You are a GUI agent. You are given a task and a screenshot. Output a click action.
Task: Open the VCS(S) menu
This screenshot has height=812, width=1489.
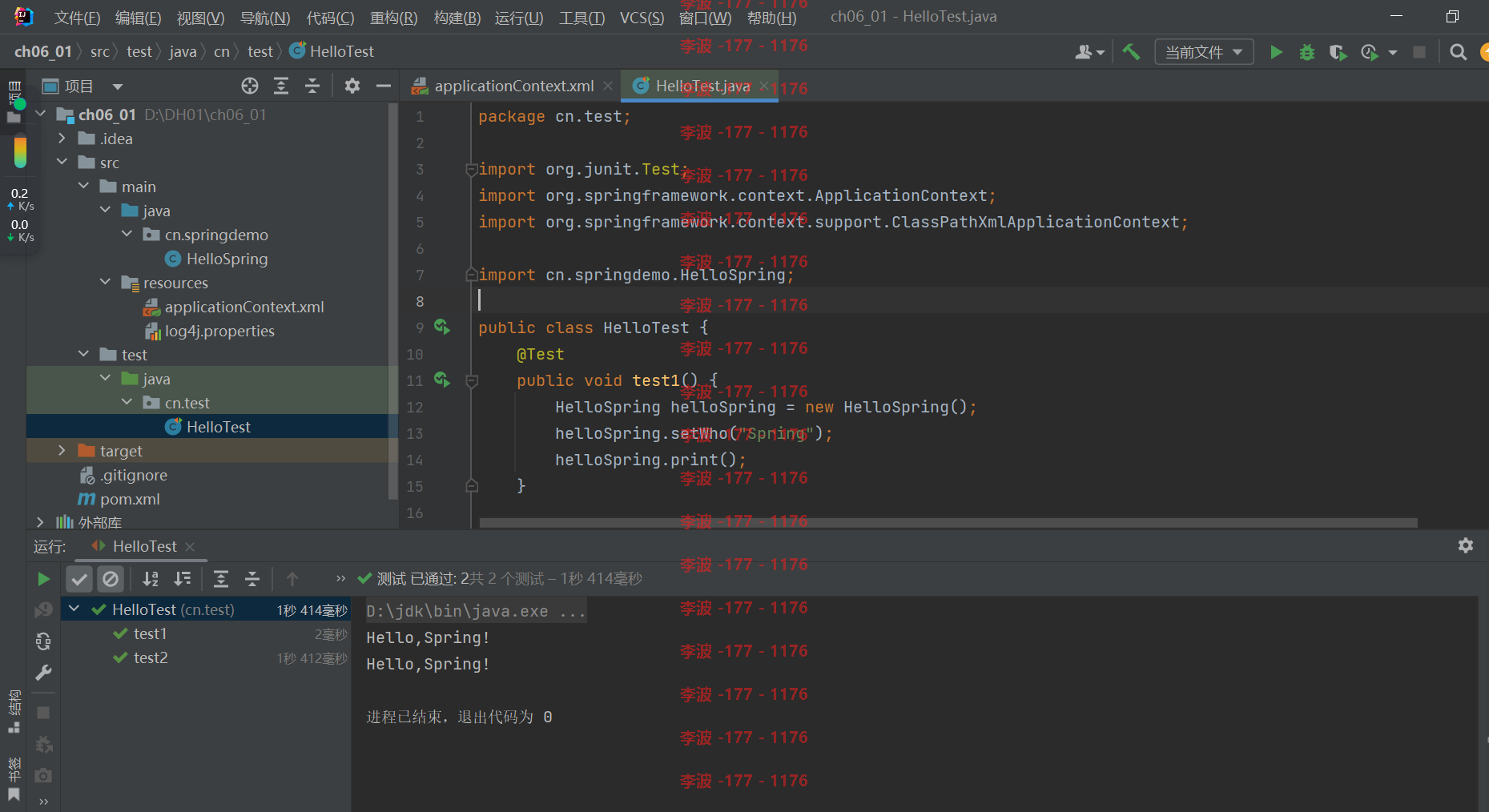pos(642,18)
